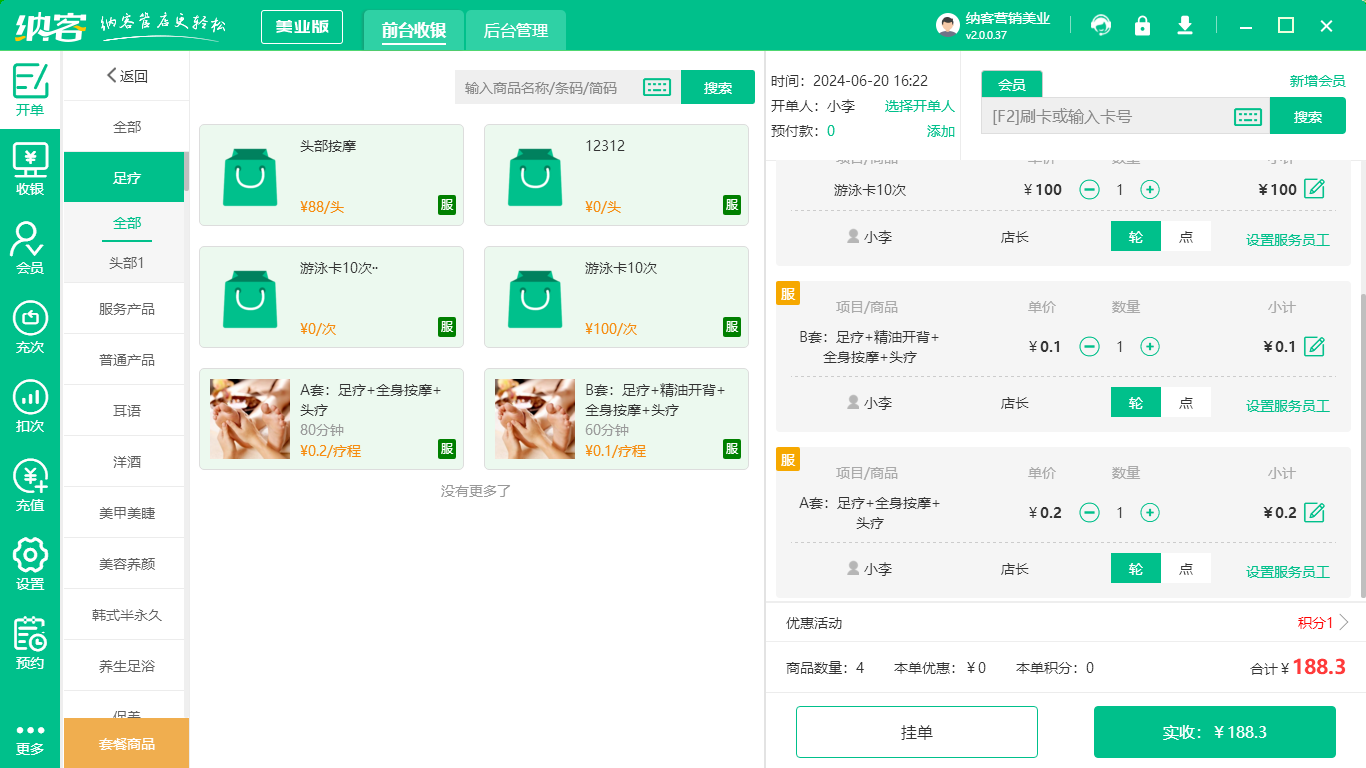Click the 挂单 hold order button
1366x768 pixels.
point(917,731)
